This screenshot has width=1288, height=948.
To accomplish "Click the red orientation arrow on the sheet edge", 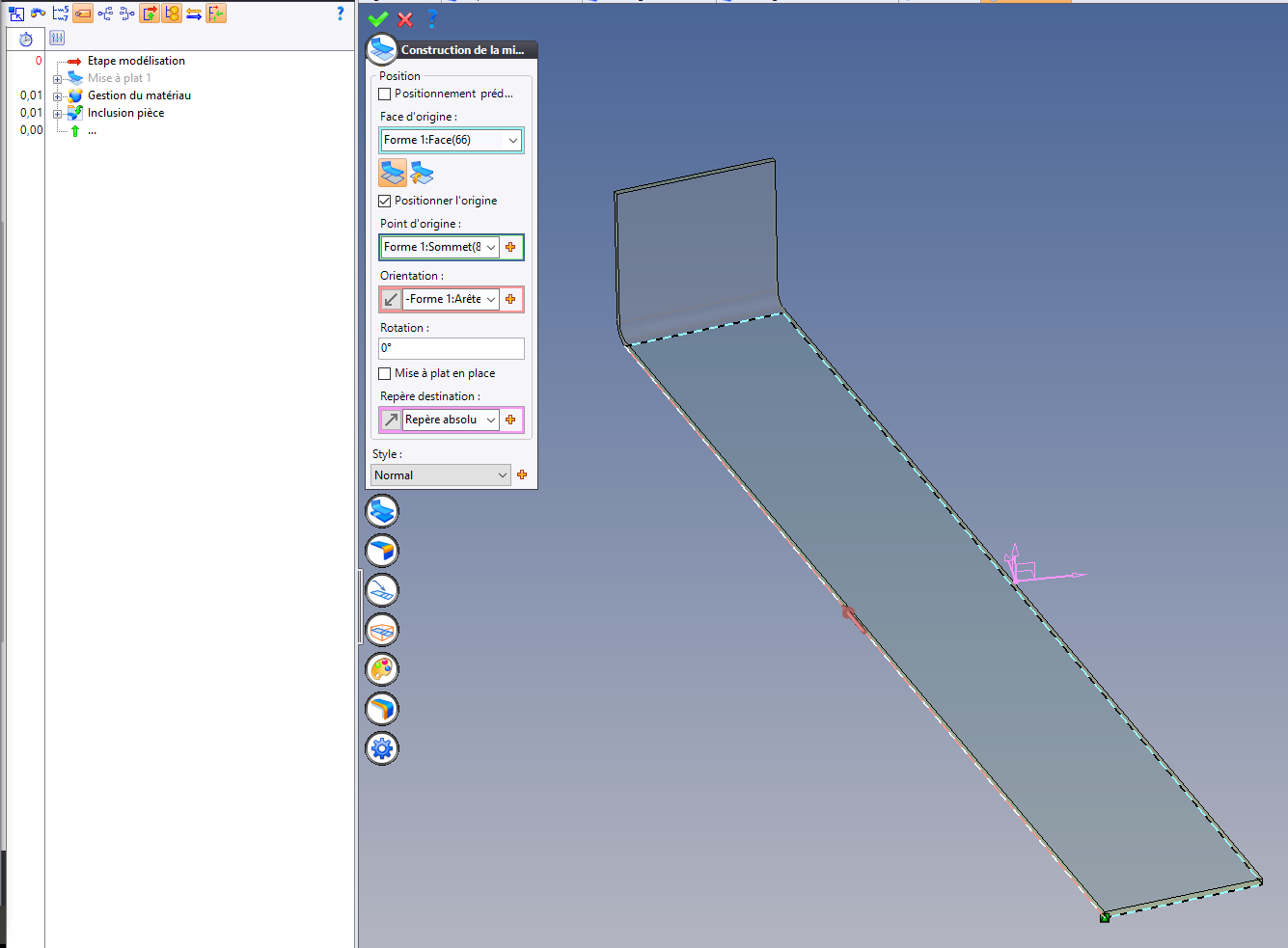I will point(853,618).
